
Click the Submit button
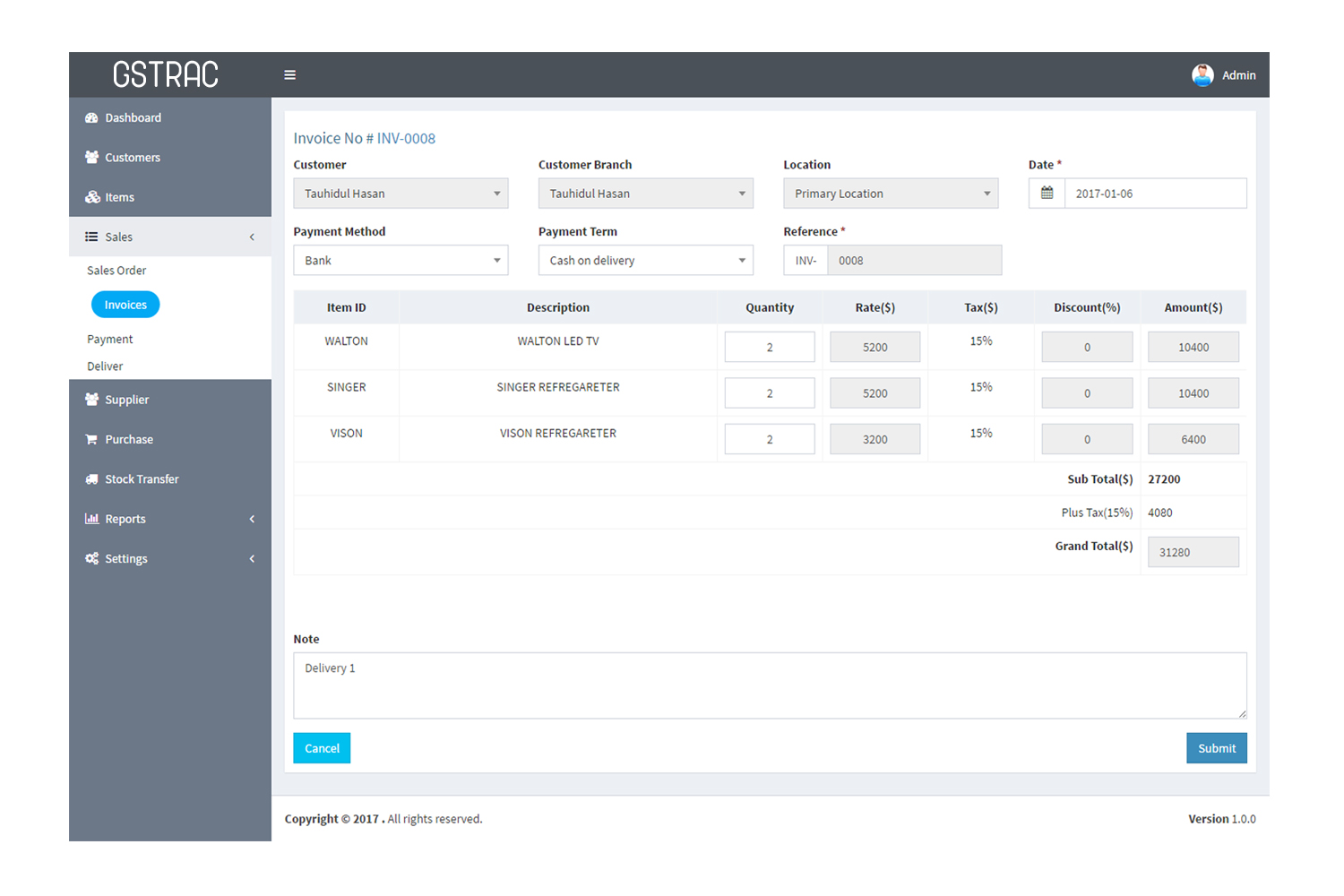coord(1217,748)
